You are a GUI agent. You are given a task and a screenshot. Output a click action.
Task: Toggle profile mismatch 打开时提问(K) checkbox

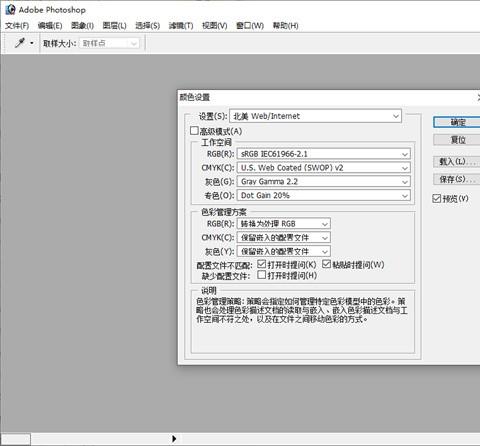262,264
